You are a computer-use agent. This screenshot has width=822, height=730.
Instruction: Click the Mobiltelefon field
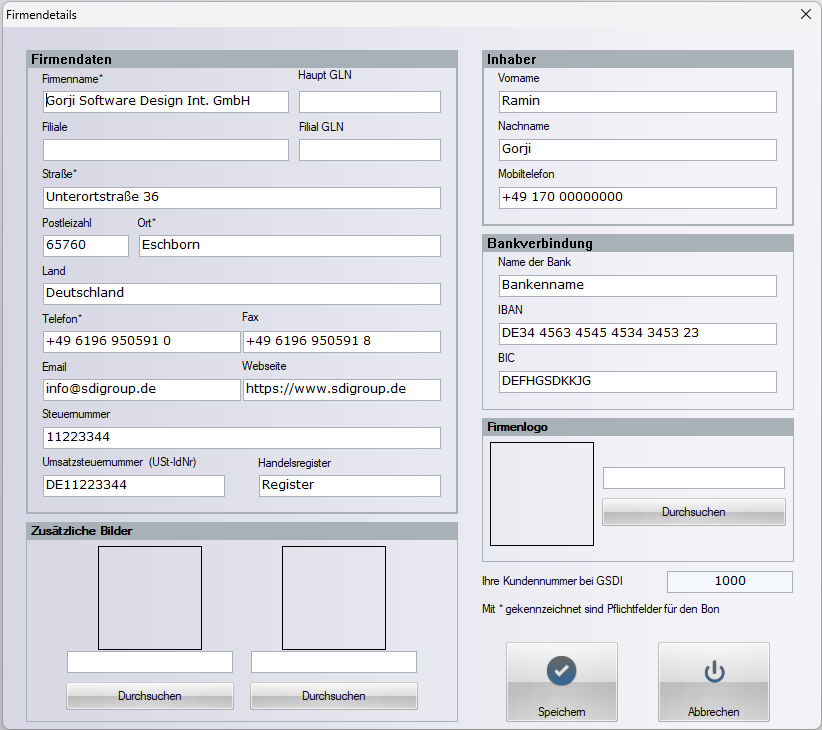pos(637,198)
